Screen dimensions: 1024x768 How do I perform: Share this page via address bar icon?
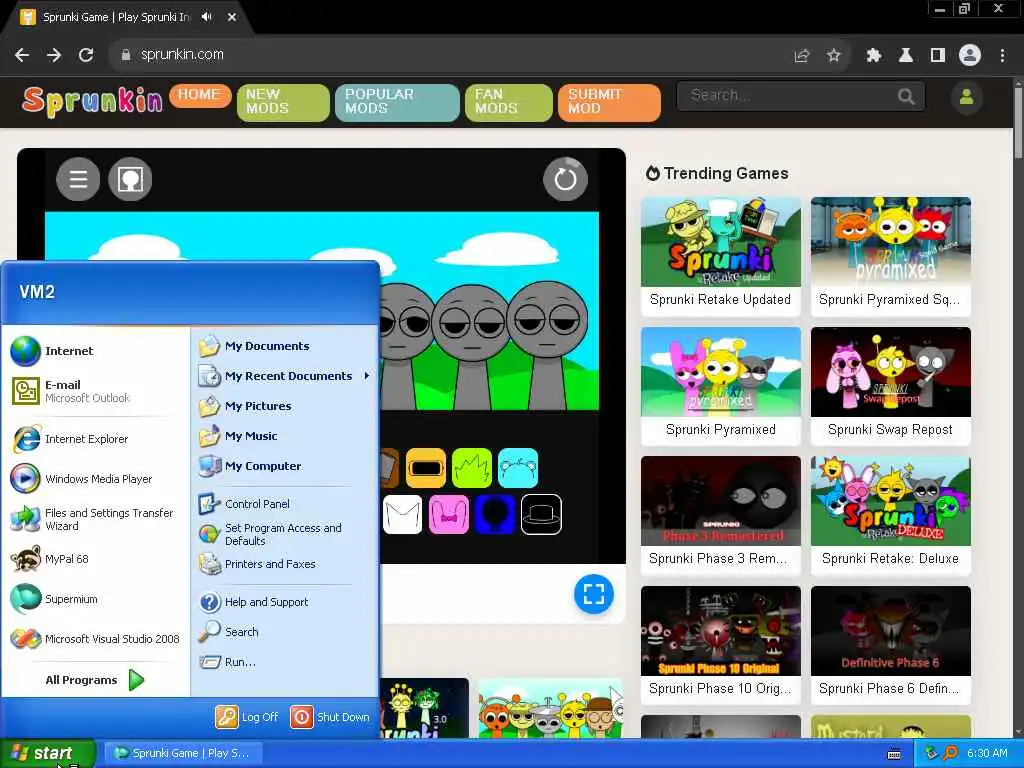802,56
